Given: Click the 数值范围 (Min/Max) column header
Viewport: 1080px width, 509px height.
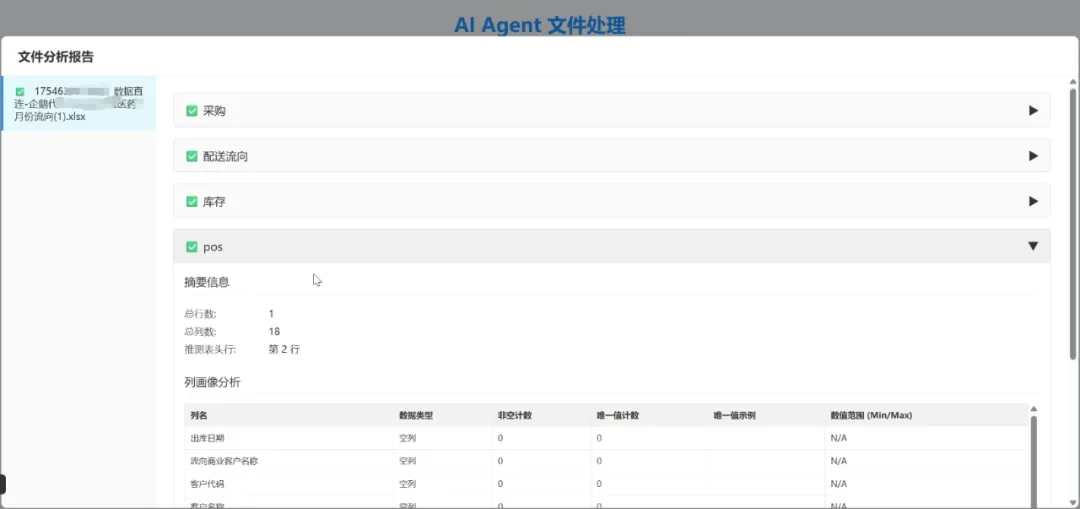Looking at the screenshot, I should 871,415.
